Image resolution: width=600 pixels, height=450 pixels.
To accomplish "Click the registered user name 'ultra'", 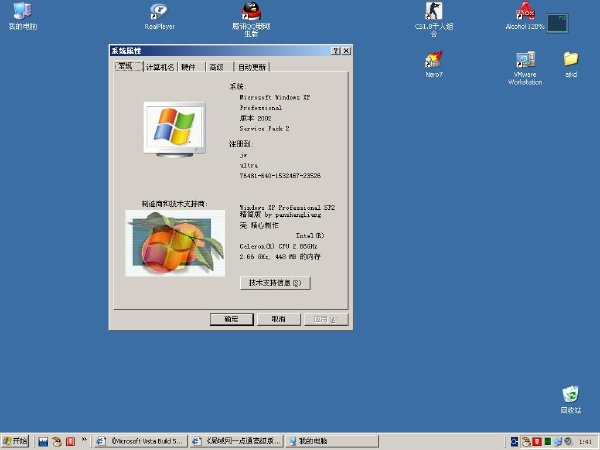I will (x=249, y=165).
